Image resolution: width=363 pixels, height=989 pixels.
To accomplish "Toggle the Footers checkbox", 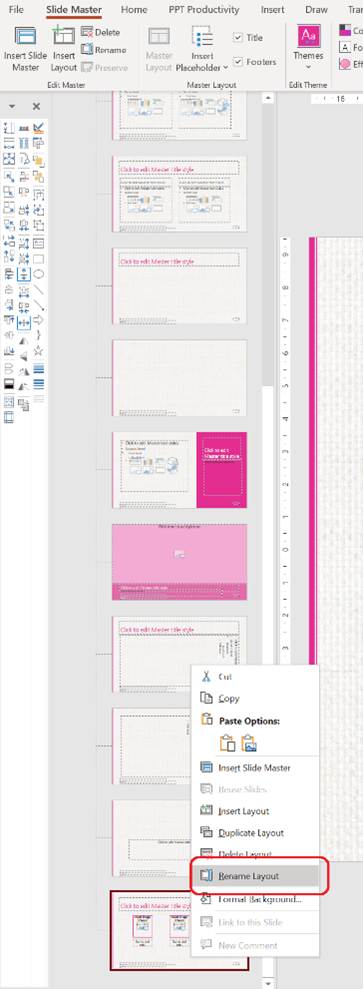I will tap(238, 62).
